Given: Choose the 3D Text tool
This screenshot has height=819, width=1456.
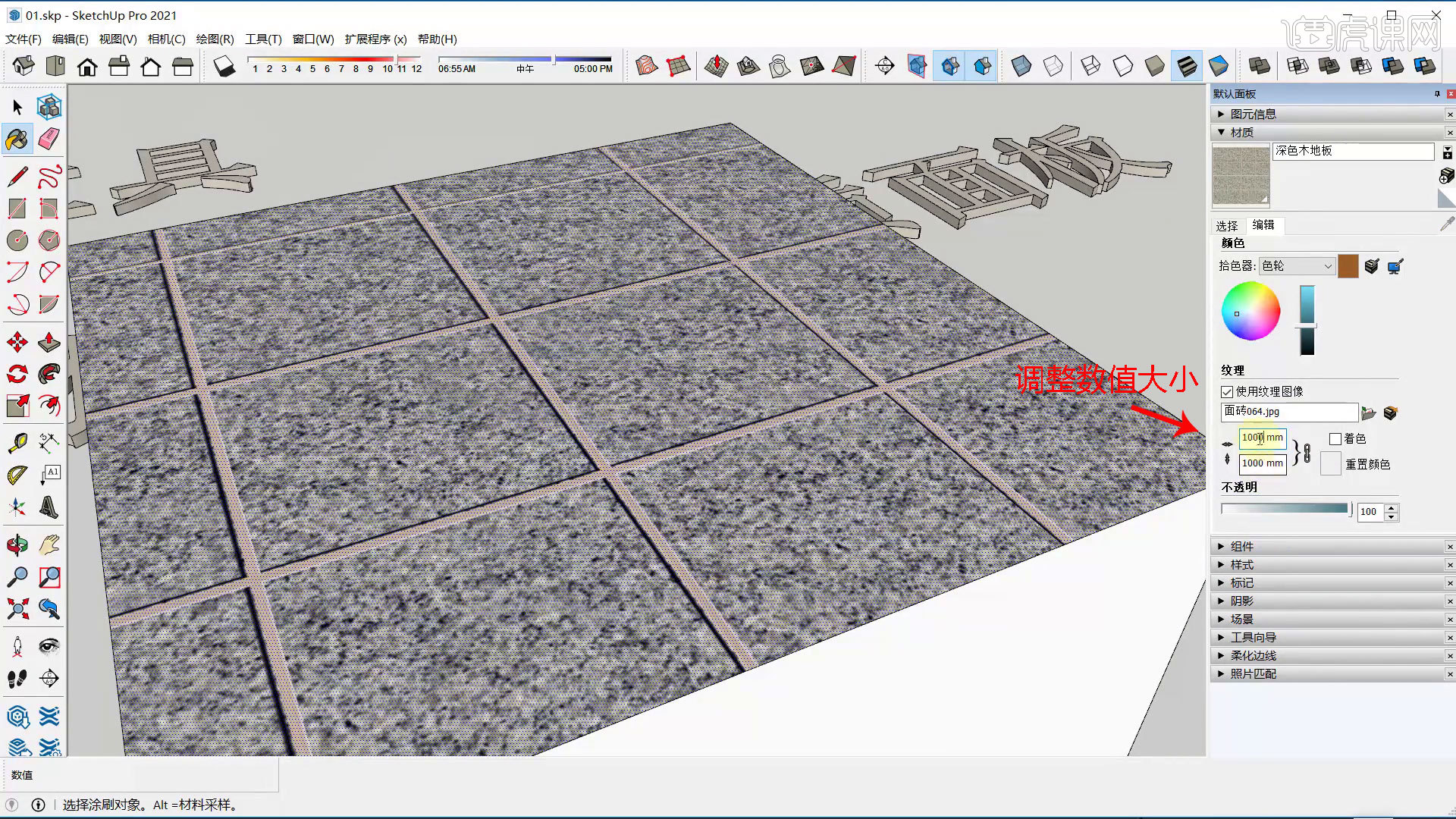Looking at the screenshot, I should (49, 507).
